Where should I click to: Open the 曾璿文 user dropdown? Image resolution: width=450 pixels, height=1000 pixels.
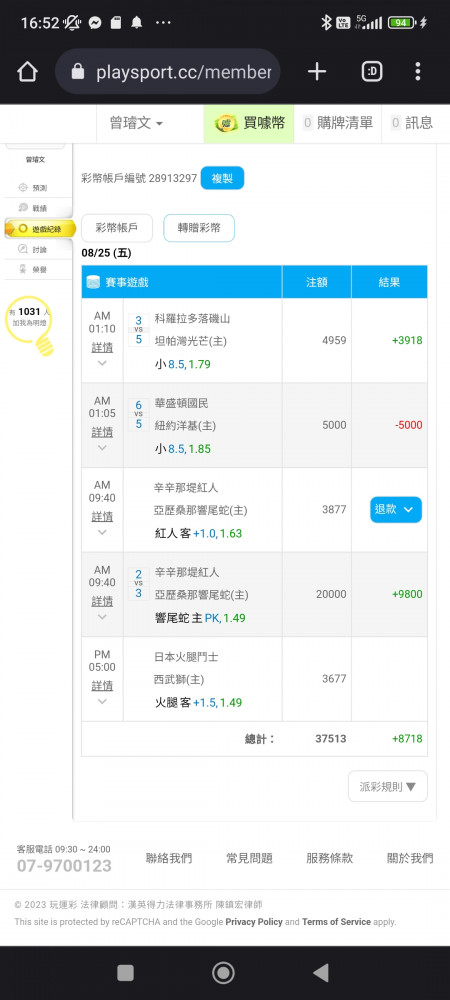point(136,124)
